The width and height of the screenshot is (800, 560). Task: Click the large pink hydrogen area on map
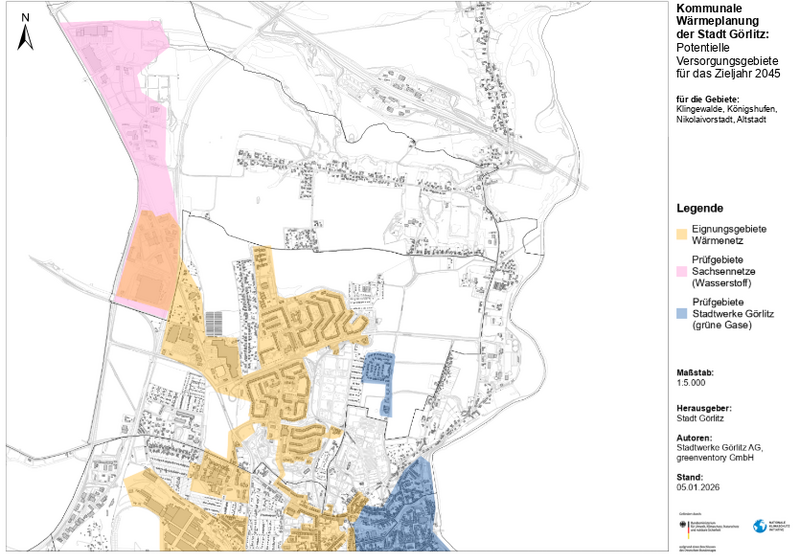(x=120, y=110)
